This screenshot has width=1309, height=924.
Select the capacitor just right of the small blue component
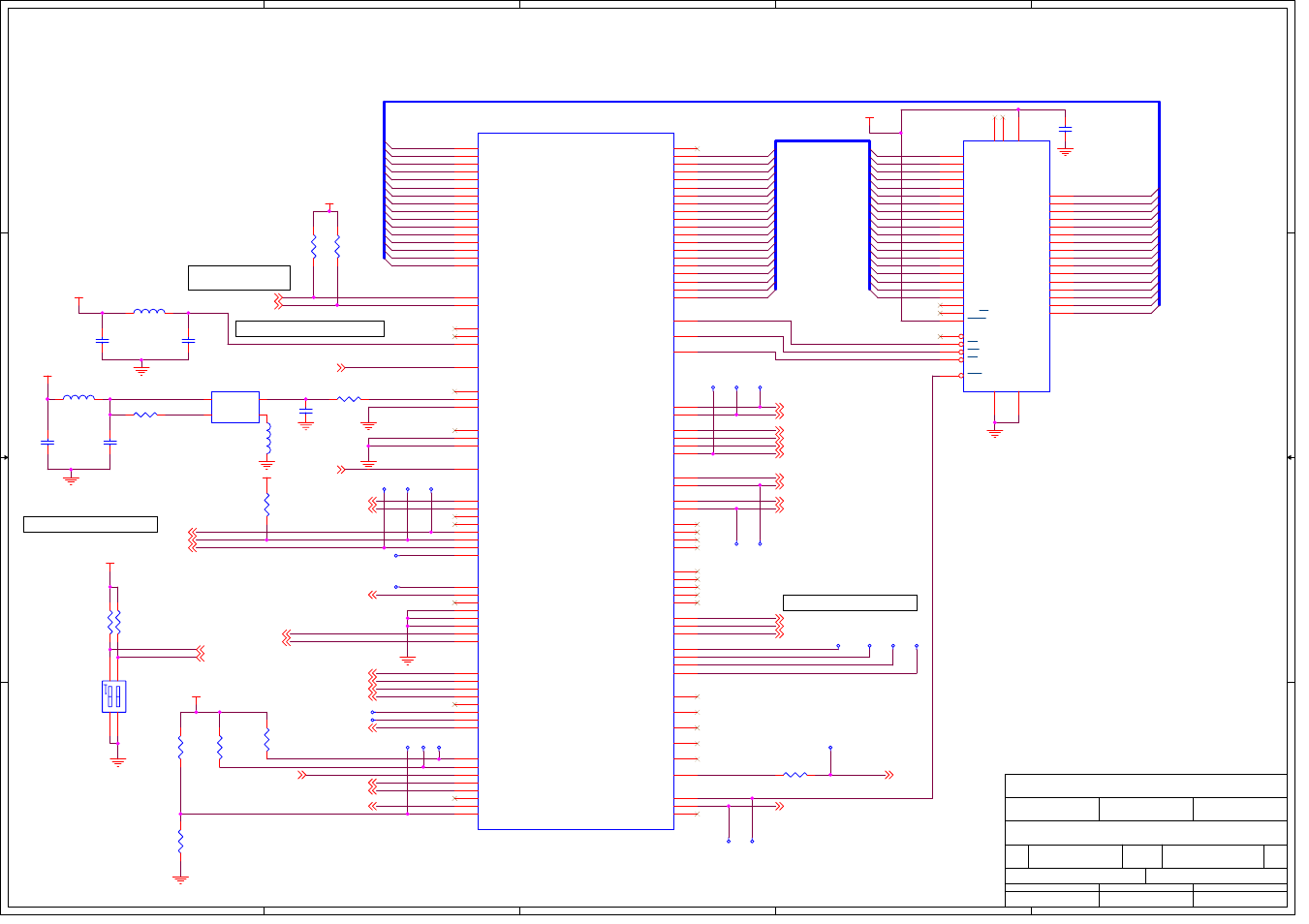(306, 412)
